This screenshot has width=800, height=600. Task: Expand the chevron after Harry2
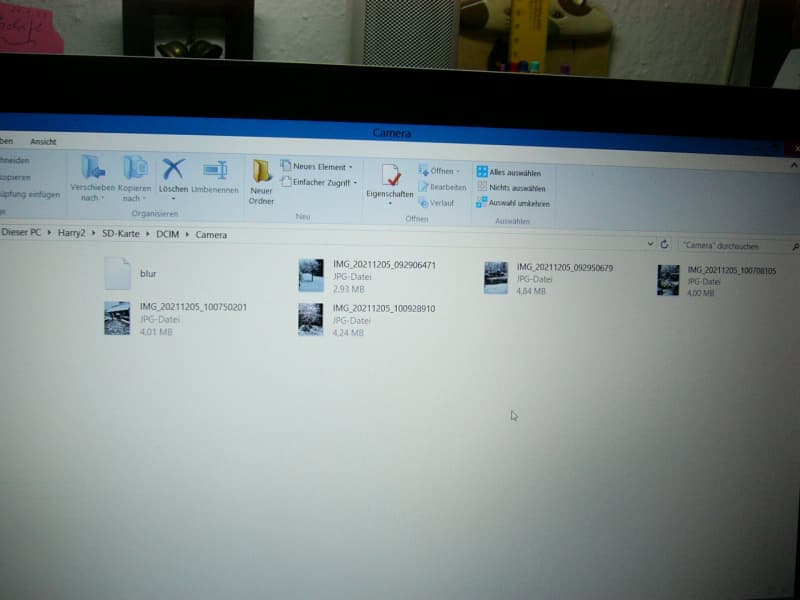(x=93, y=233)
